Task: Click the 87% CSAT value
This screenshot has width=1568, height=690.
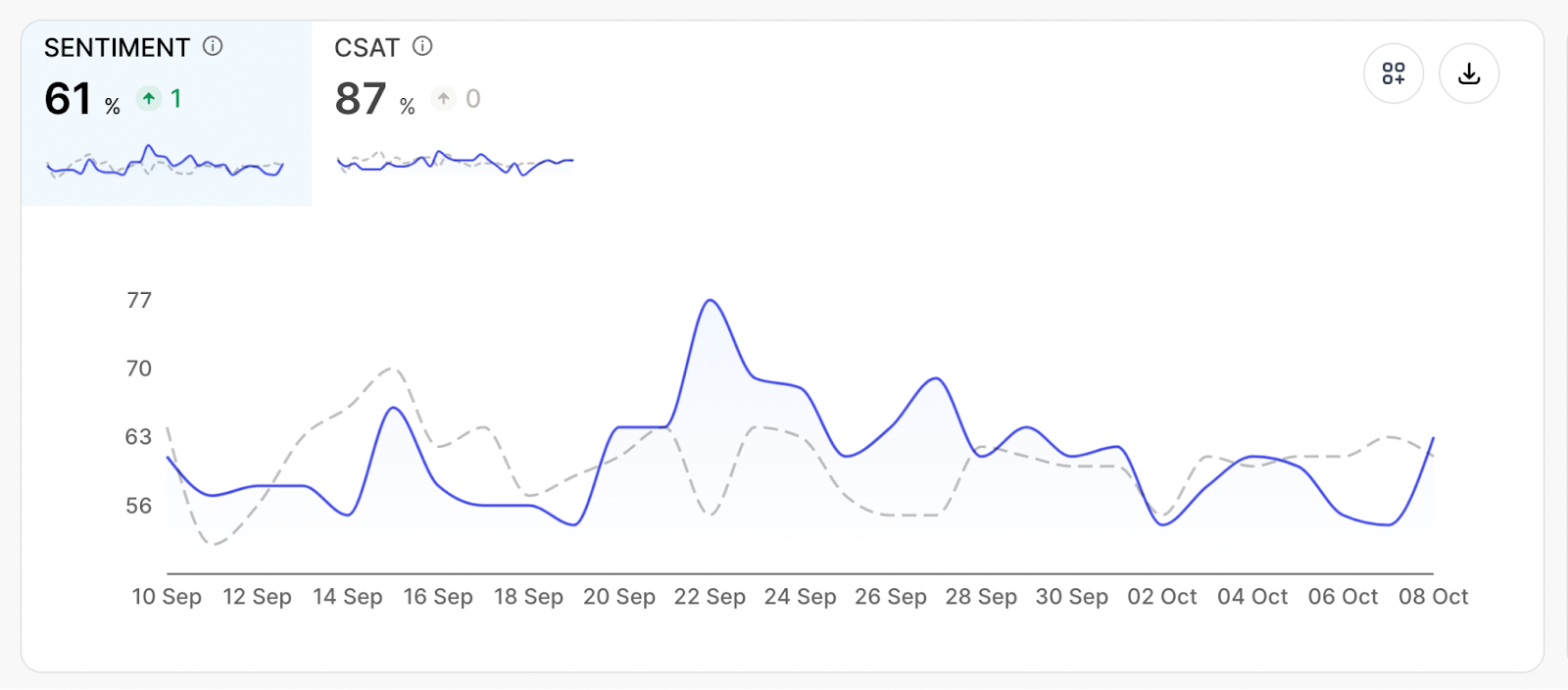Action: [x=363, y=98]
